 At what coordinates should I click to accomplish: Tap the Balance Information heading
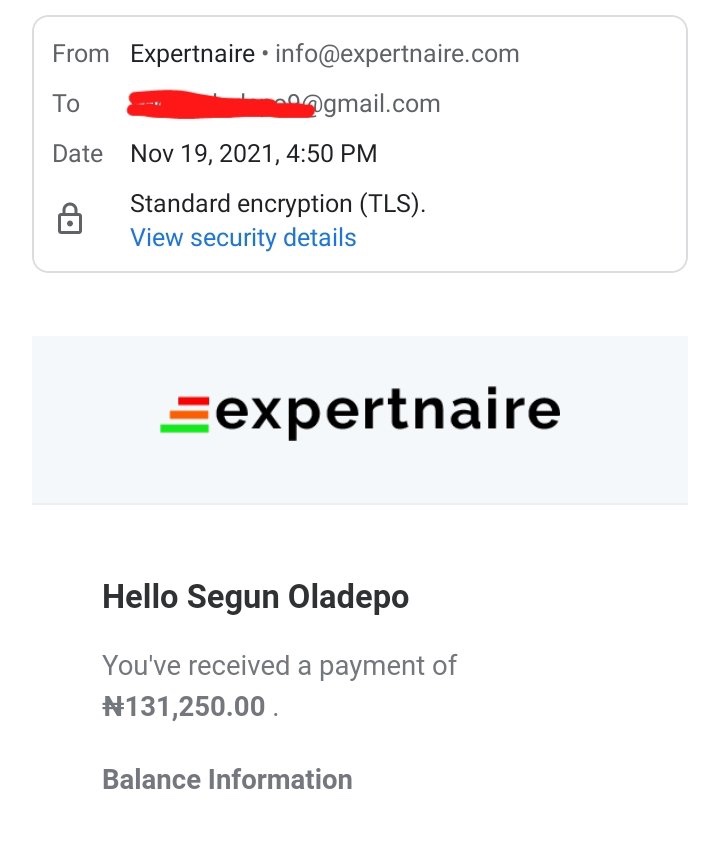click(x=227, y=780)
